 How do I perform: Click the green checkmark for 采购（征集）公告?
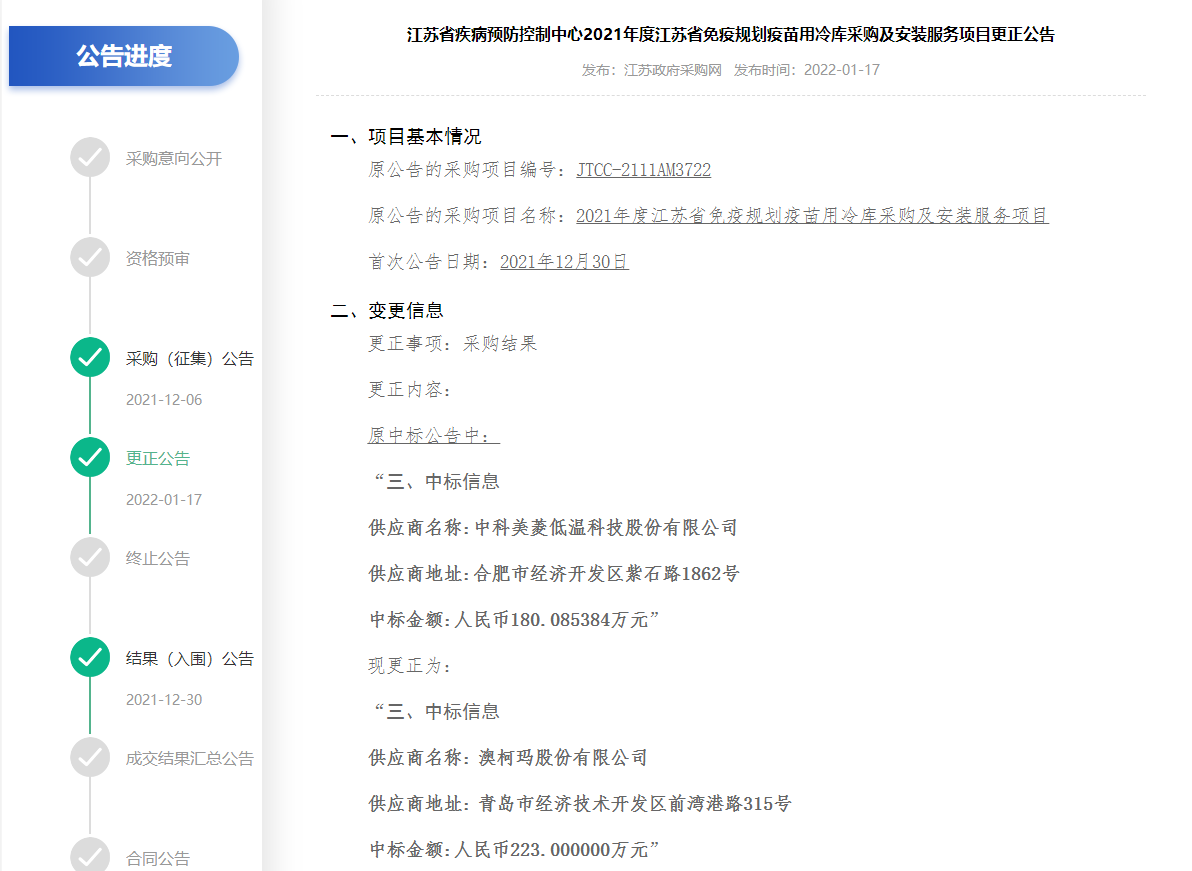tap(90, 357)
